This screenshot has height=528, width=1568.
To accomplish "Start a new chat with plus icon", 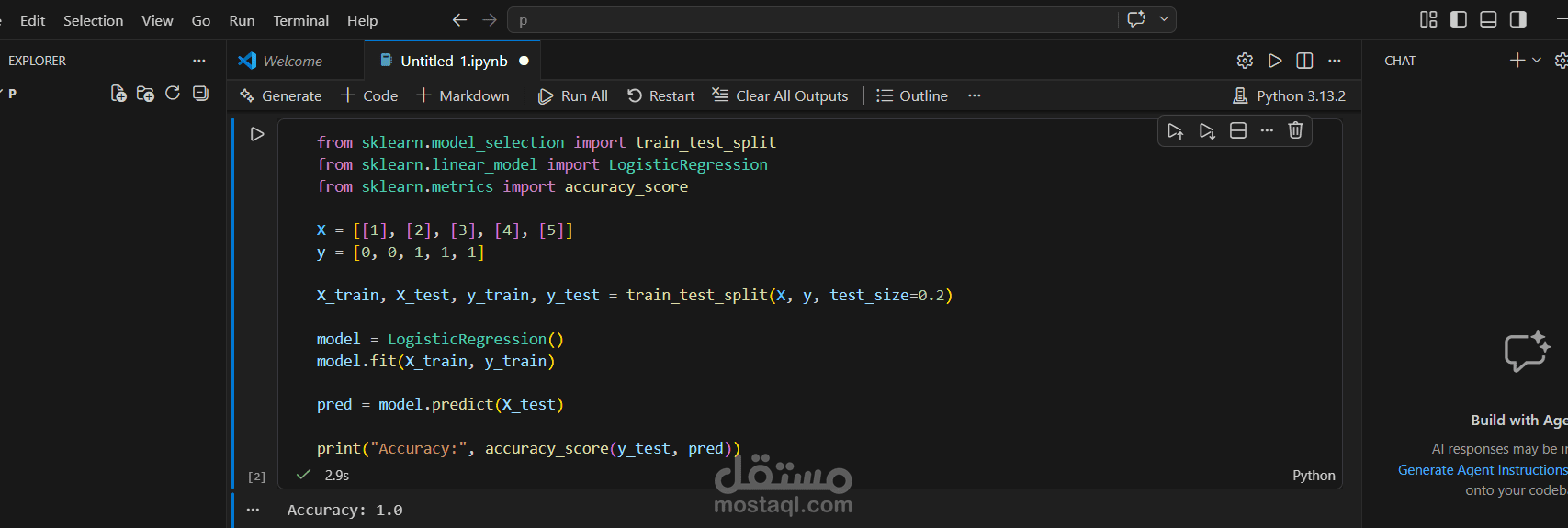I will point(1517,60).
